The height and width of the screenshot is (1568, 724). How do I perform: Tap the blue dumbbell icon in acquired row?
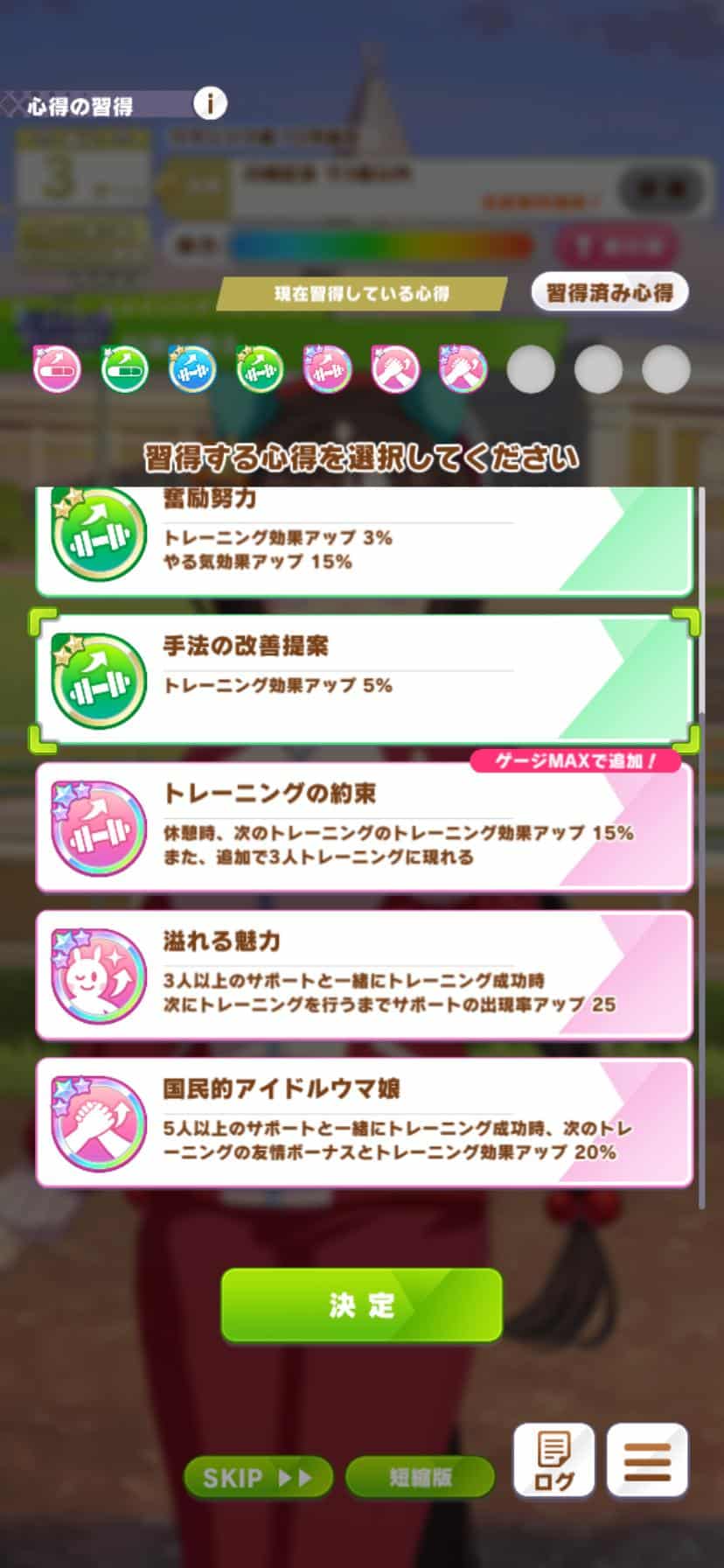pos(191,368)
